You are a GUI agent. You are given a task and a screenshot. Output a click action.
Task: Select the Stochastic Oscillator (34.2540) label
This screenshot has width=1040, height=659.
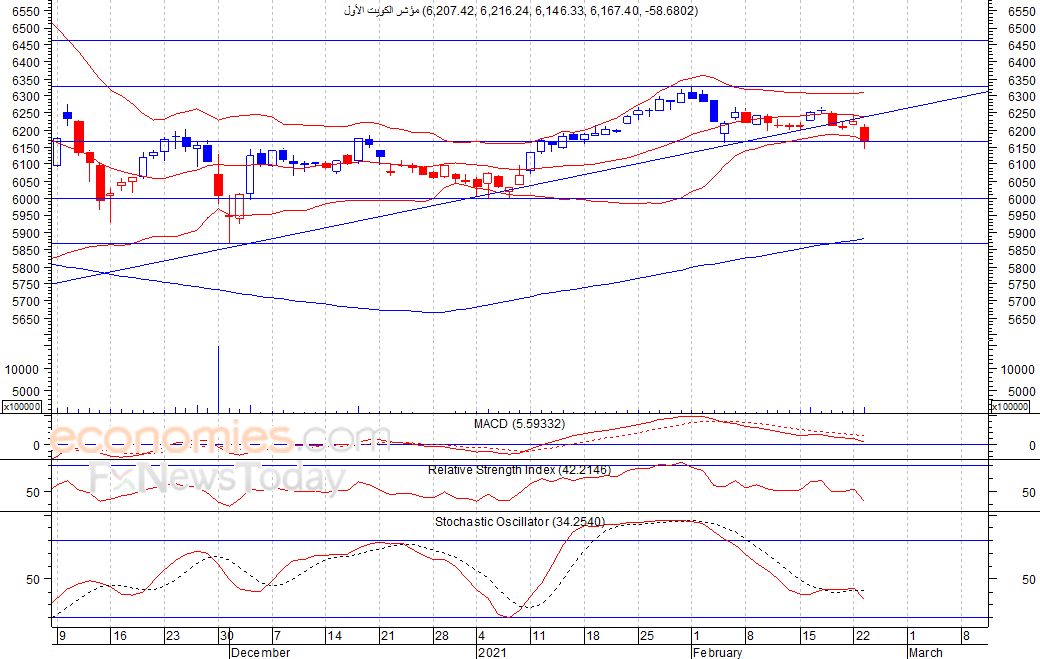520,522
